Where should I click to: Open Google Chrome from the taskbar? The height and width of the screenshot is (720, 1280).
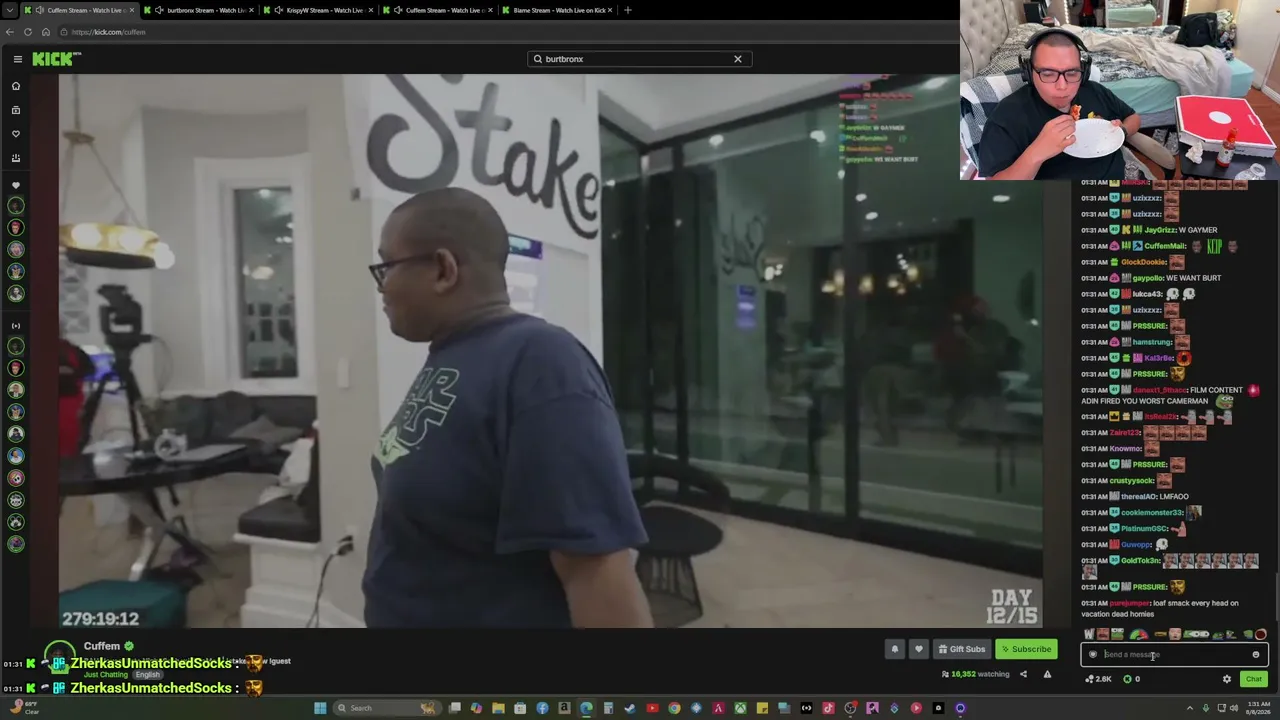click(674, 708)
